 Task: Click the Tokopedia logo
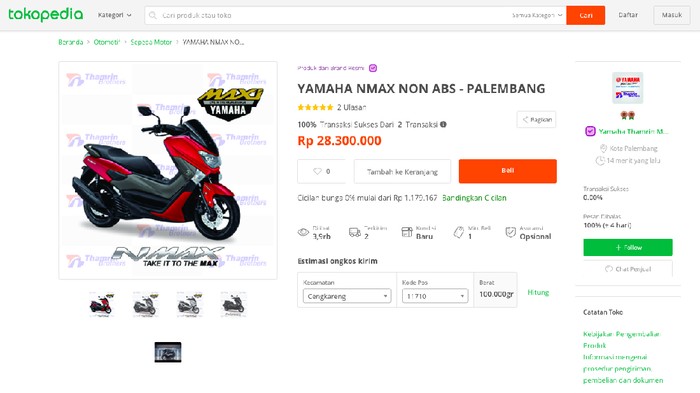pyautogui.click(x=46, y=15)
